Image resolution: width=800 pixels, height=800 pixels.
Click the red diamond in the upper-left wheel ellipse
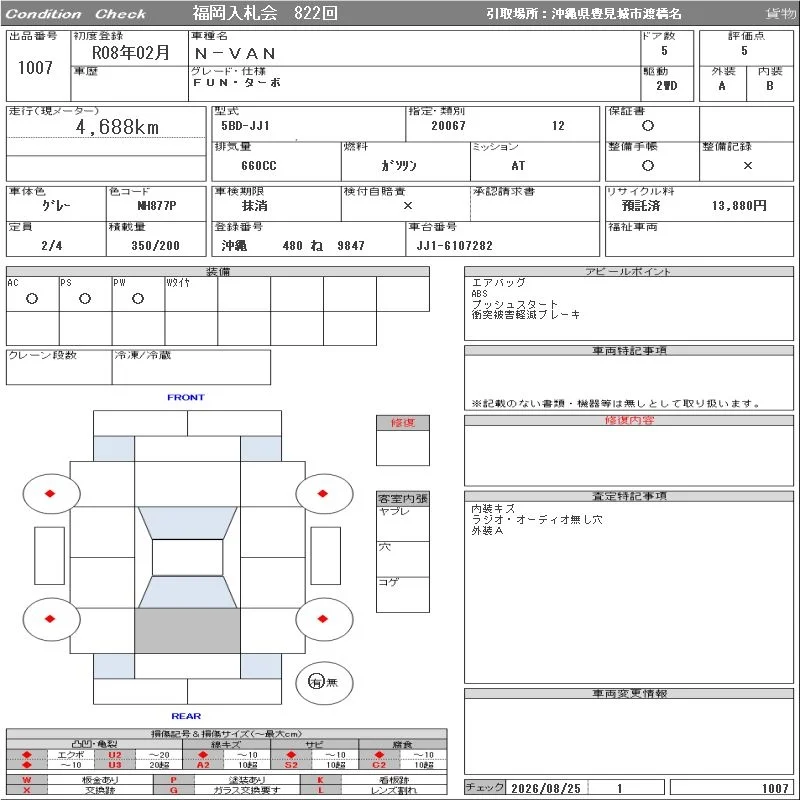coord(50,493)
